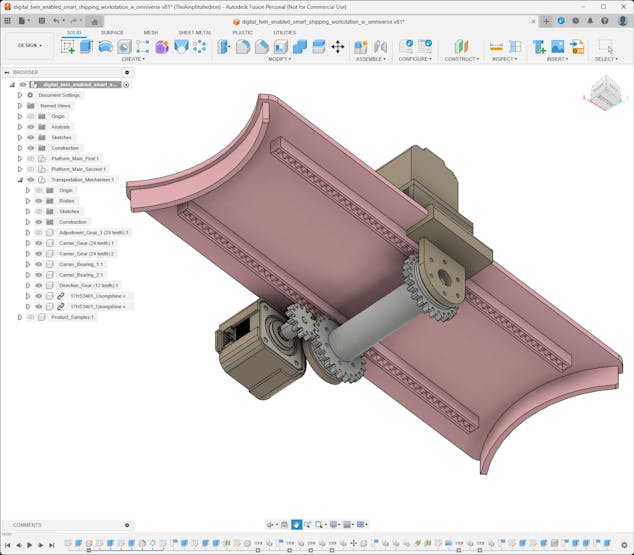Image resolution: width=634 pixels, height=555 pixels.
Task: Open the CONSTRUCT menu
Action: 461,59
